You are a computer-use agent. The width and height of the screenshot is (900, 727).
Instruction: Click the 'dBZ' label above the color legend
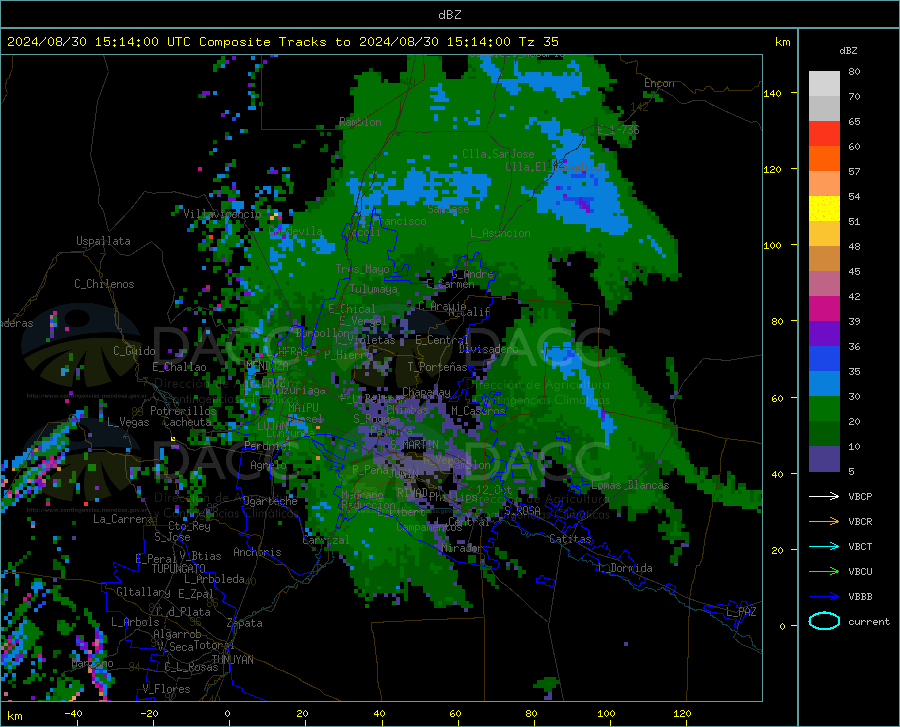click(848, 50)
